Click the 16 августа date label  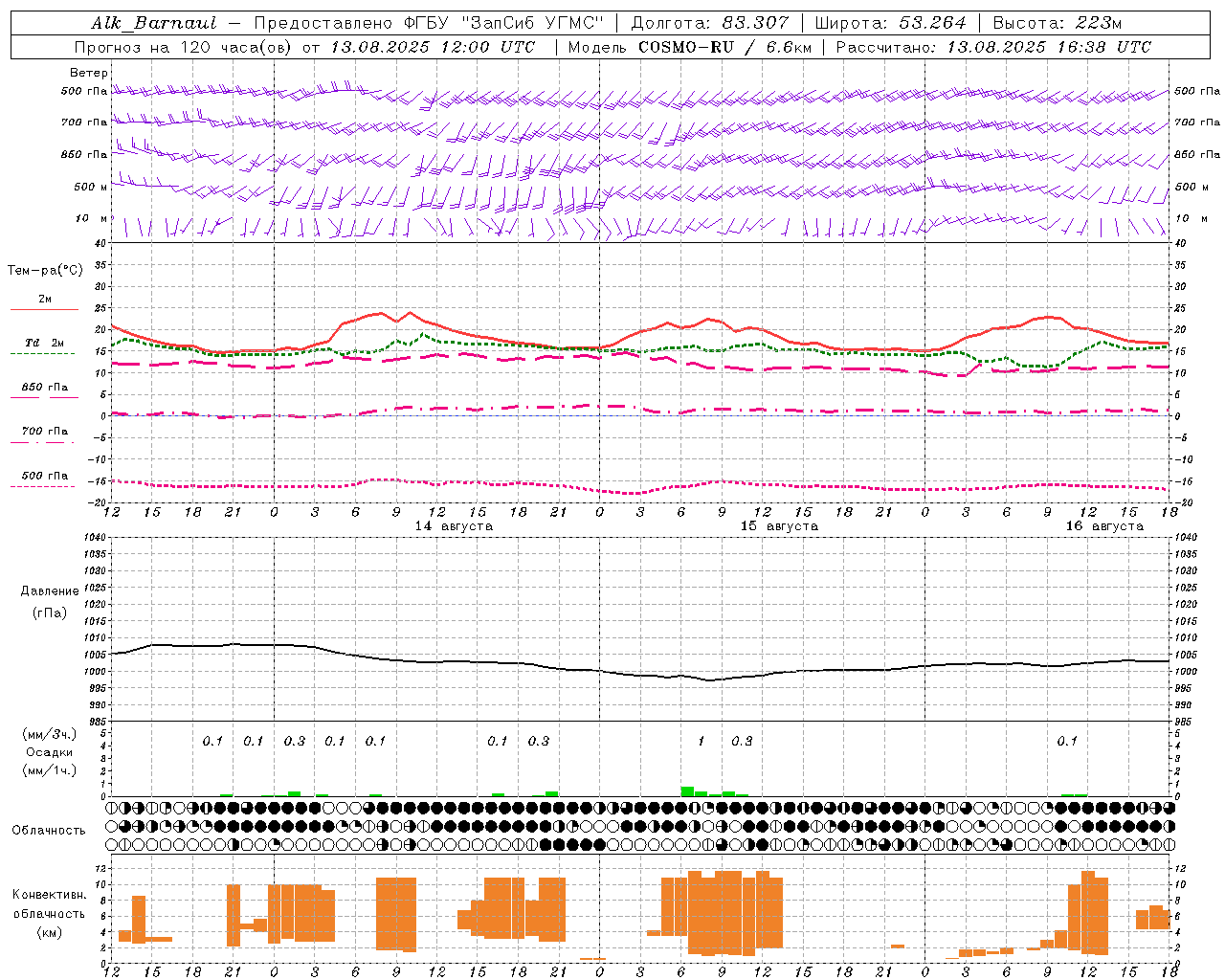coord(1104,526)
